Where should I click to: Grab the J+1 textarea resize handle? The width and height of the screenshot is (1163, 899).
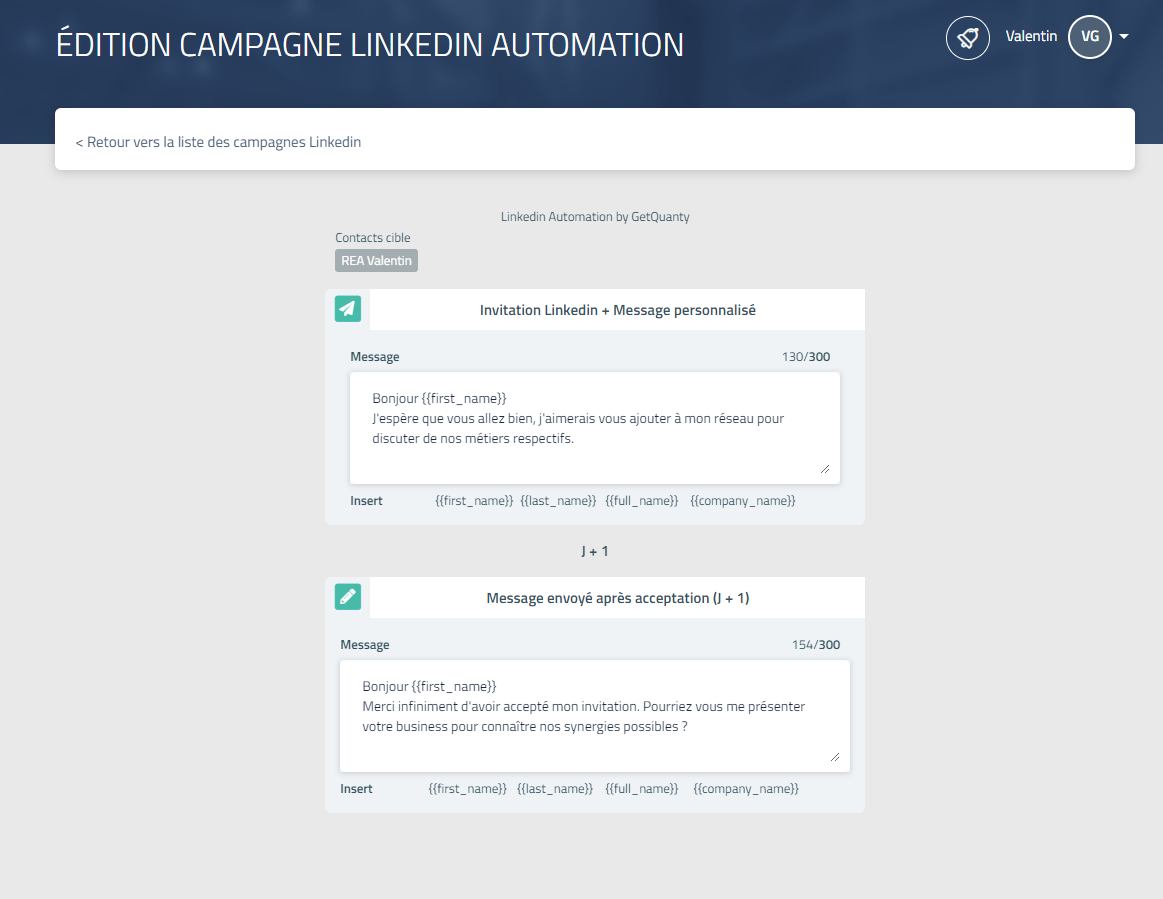[x=835, y=757]
